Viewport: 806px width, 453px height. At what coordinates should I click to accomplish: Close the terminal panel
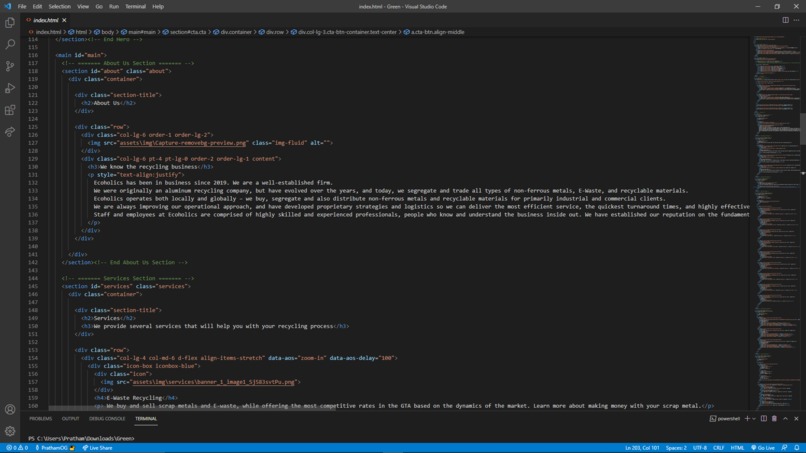click(796, 419)
